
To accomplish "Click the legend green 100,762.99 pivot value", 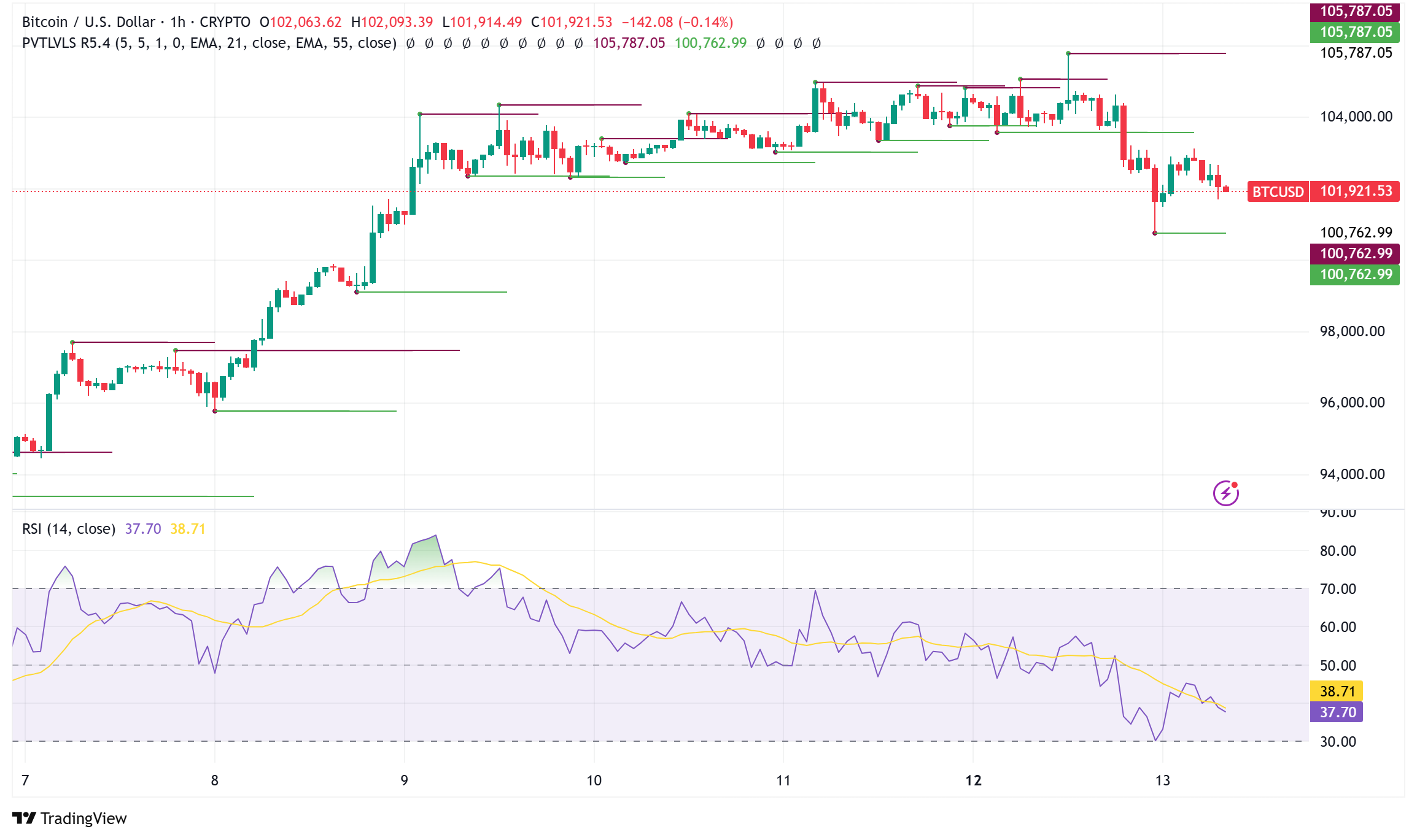I will click(x=711, y=43).
